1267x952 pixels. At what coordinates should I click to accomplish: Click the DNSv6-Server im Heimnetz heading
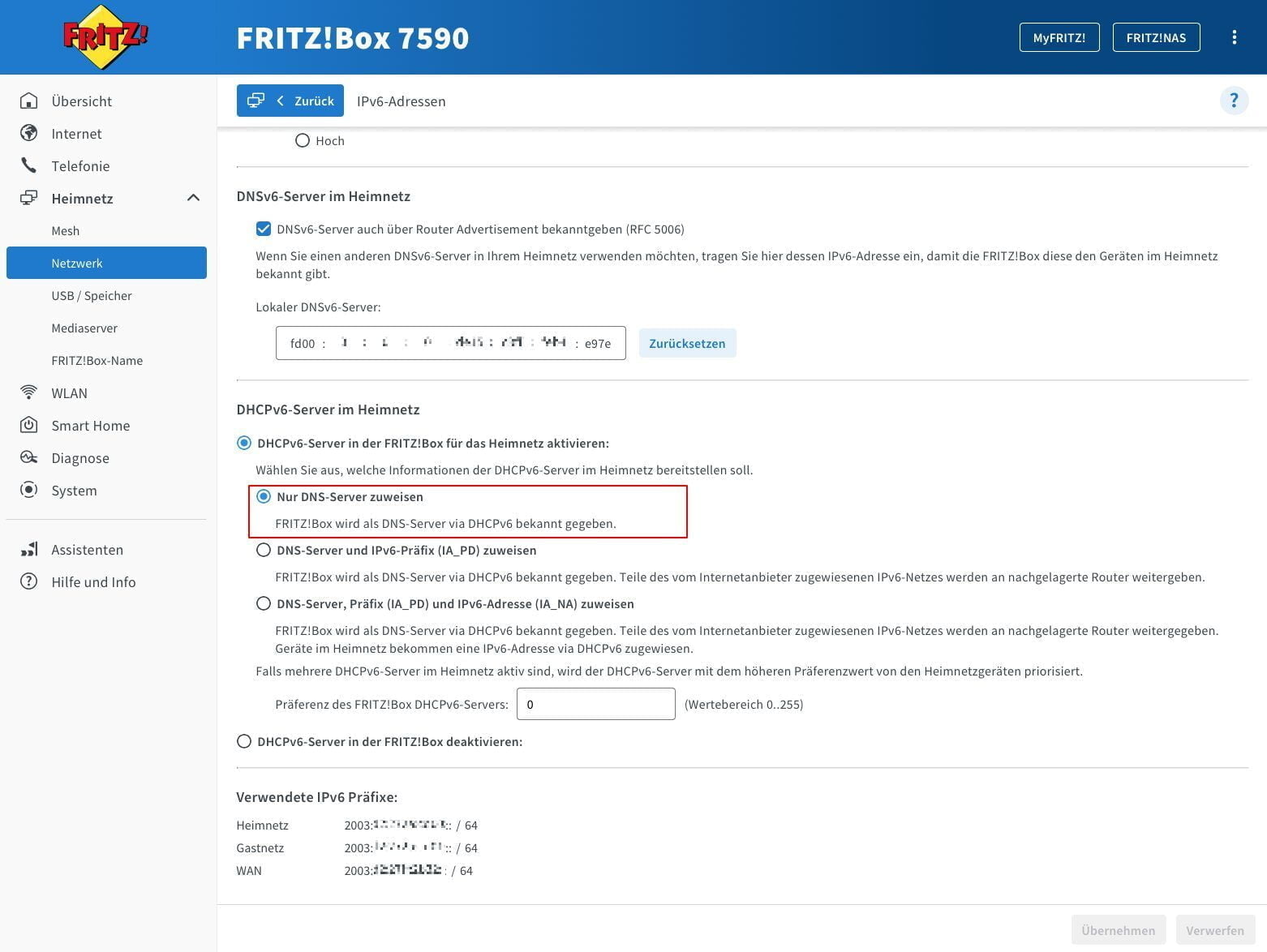[323, 196]
